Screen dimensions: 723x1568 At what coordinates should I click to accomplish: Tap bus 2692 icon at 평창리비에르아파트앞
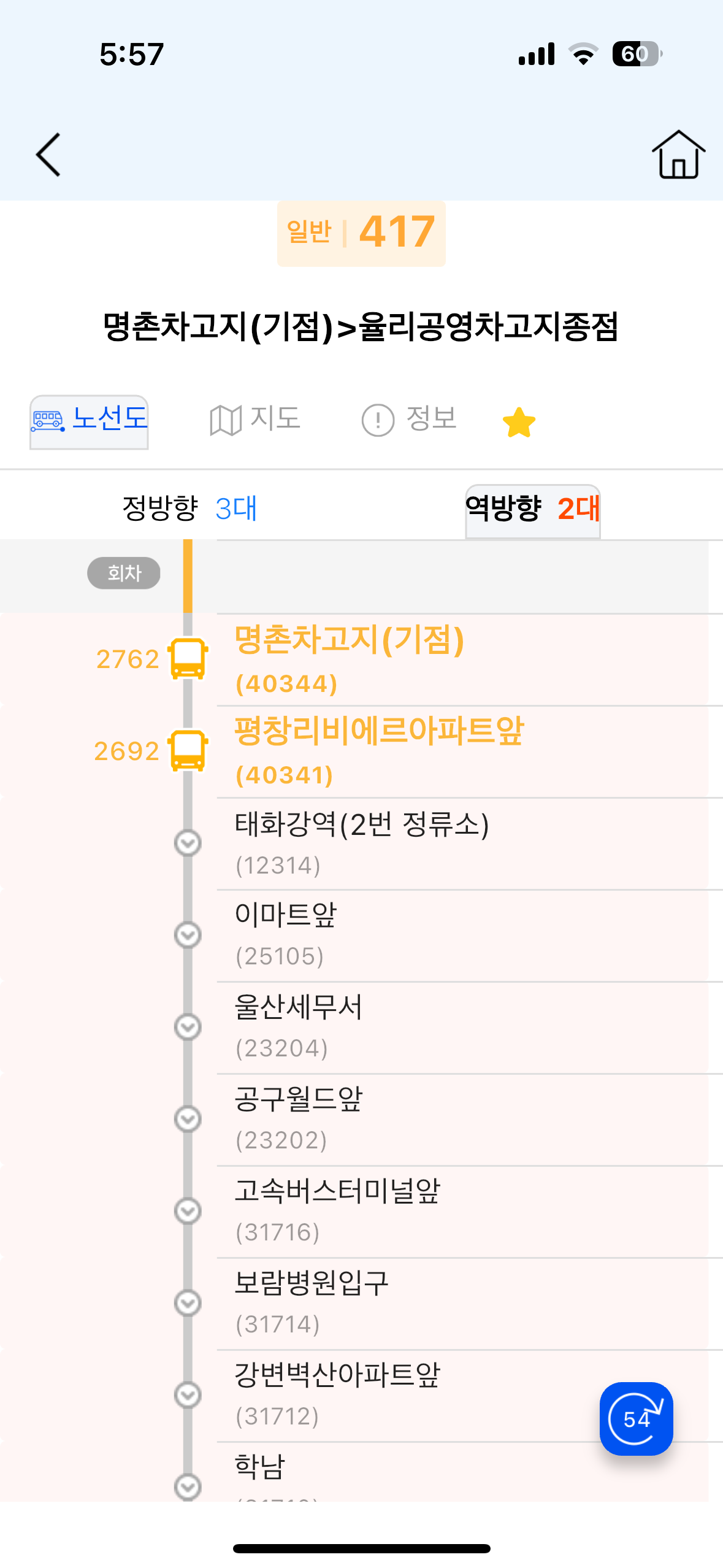(188, 750)
